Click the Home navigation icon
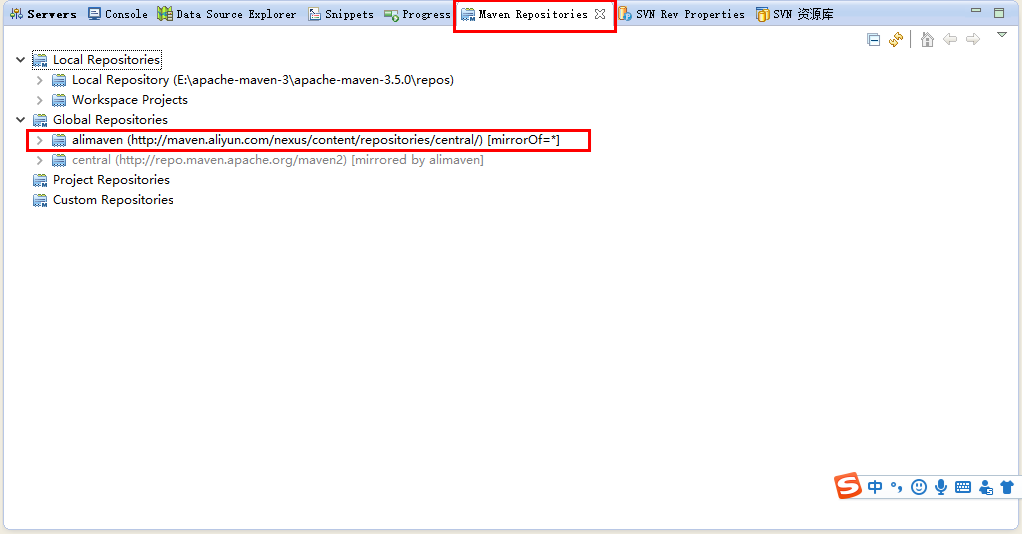 (x=927, y=40)
